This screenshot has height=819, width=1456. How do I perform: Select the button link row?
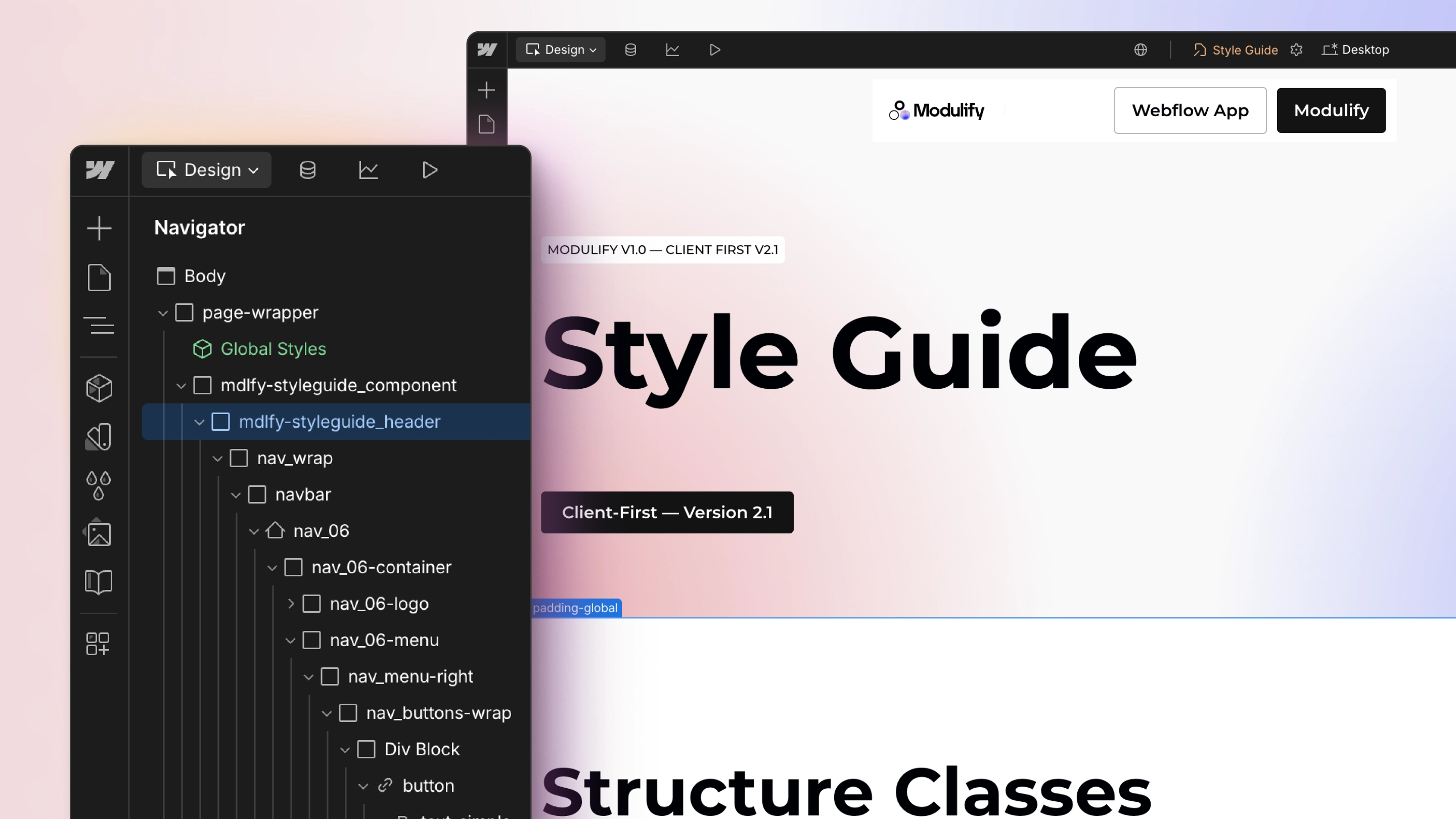click(x=336, y=786)
